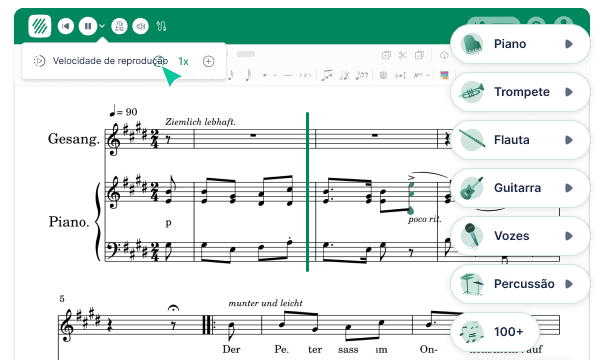Click the Gesang. staff label
Viewport: 600px width, 360px height.
point(73,138)
